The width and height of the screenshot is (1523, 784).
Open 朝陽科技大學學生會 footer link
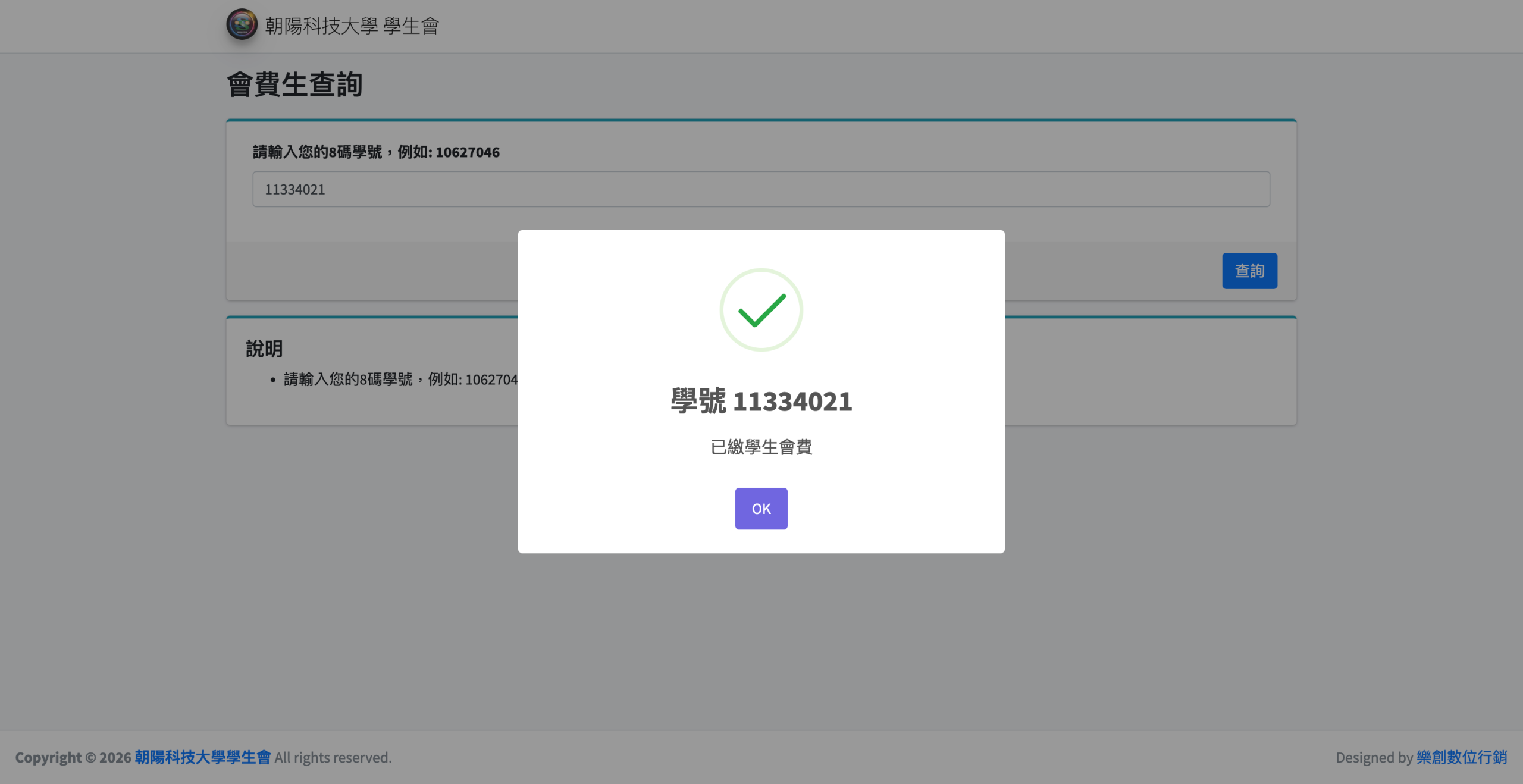202,757
